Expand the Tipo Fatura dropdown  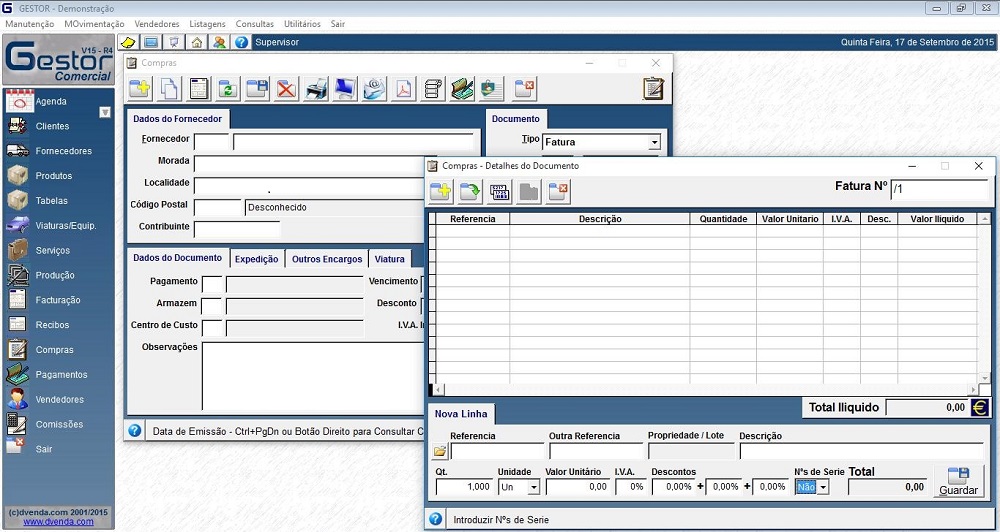pos(655,143)
